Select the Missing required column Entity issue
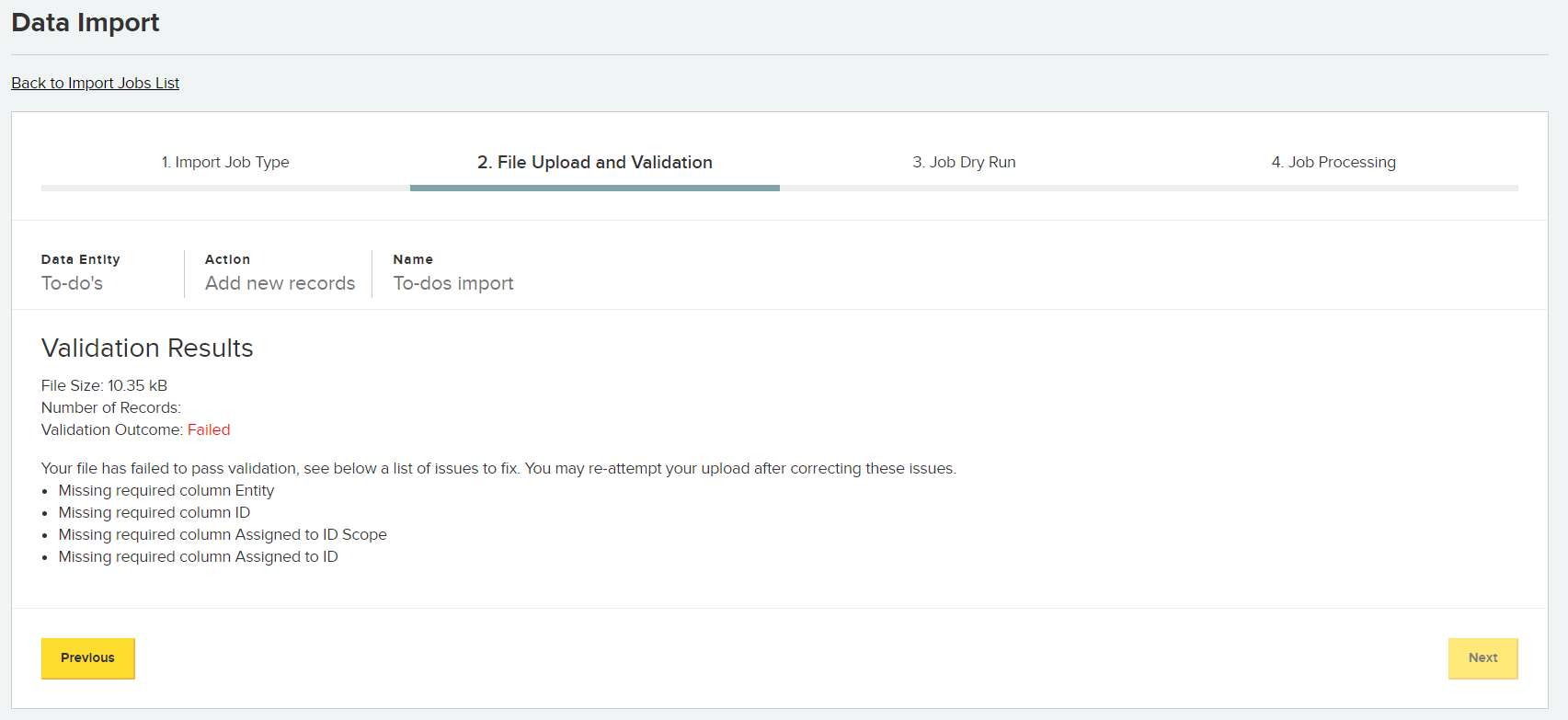This screenshot has width=1568, height=720. pos(166,490)
